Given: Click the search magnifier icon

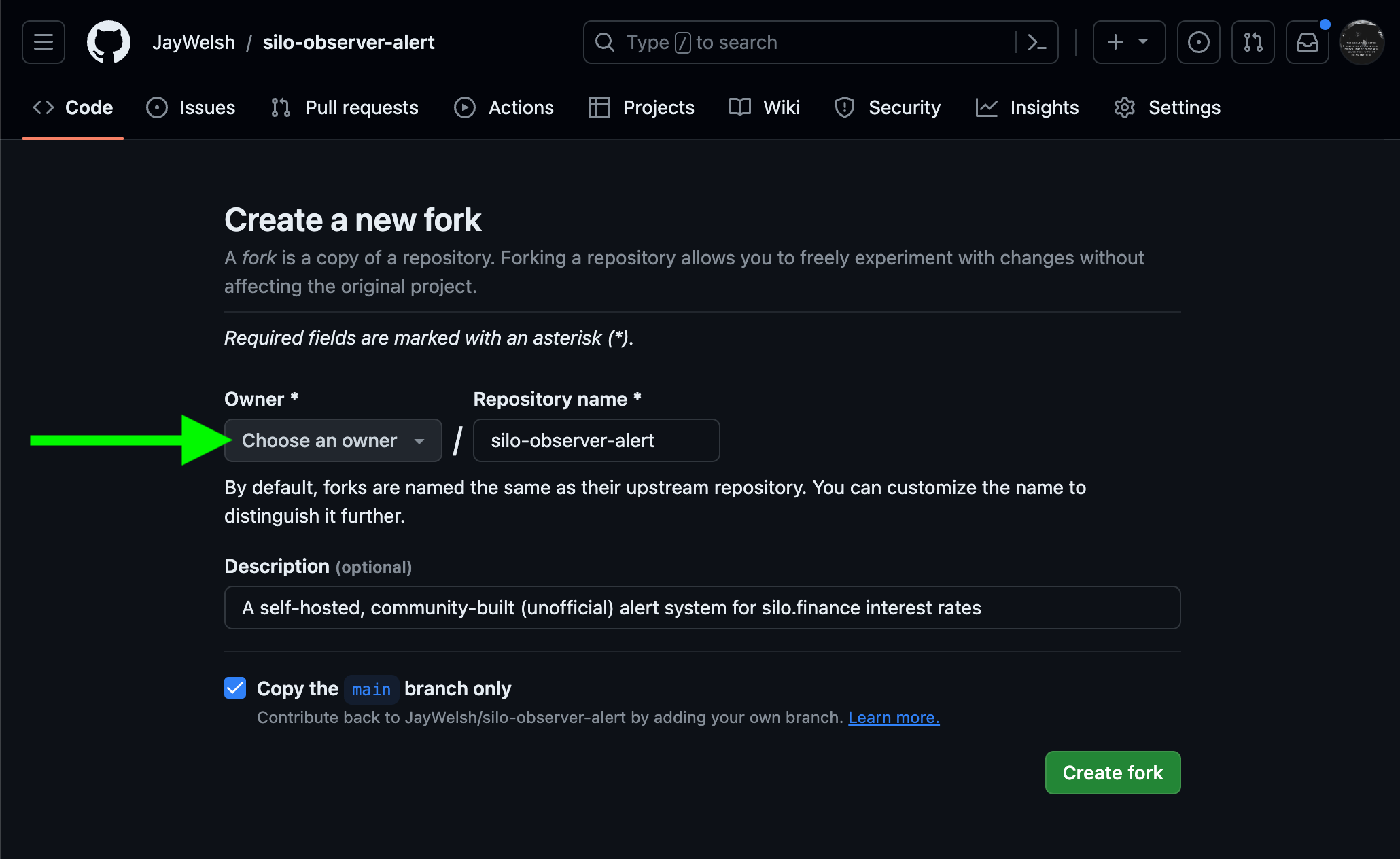Looking at the screenshot, I should click(605, 42).
